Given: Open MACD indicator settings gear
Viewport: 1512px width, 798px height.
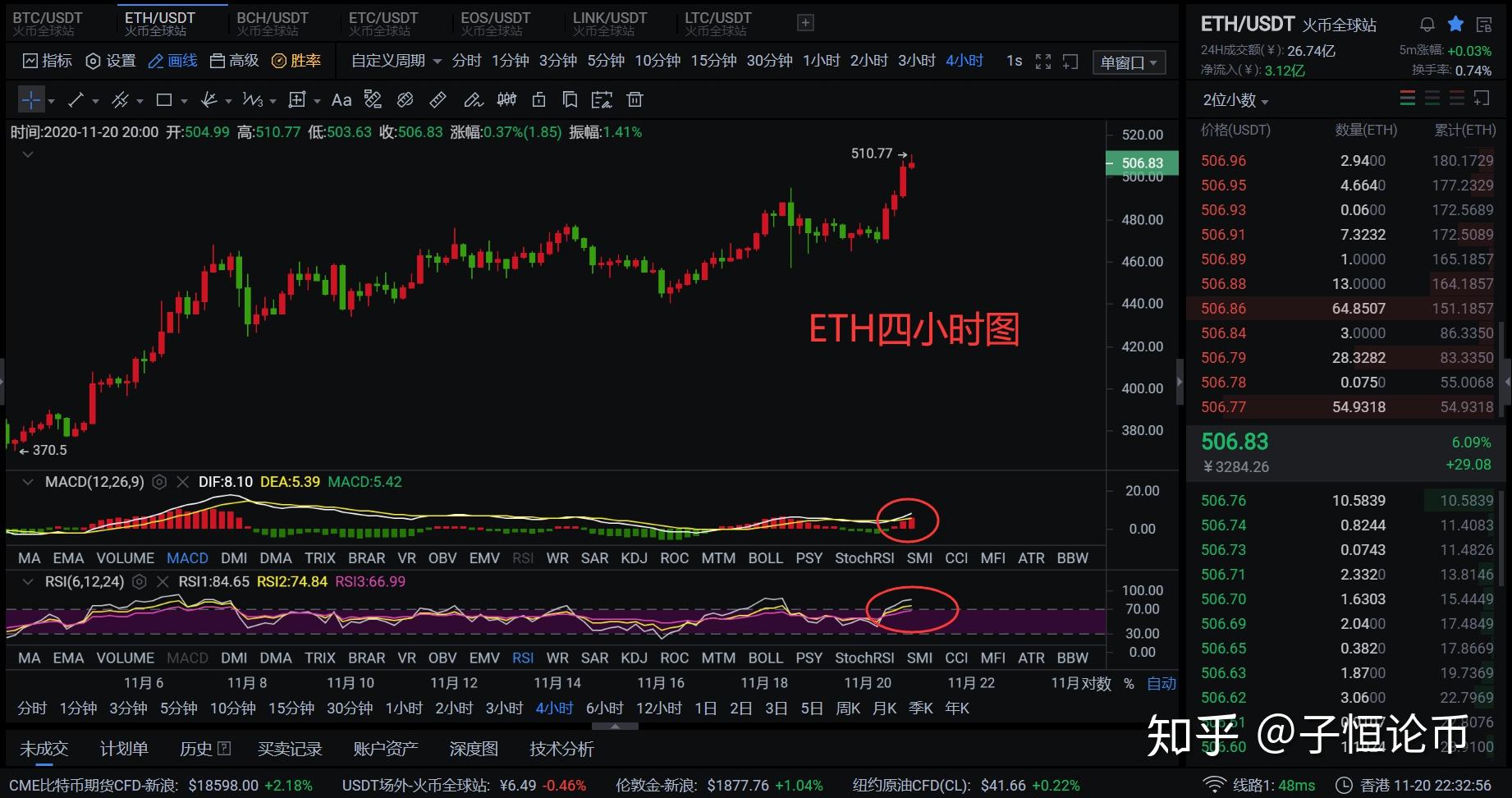Looking at the screenshot, I should 160,482.
